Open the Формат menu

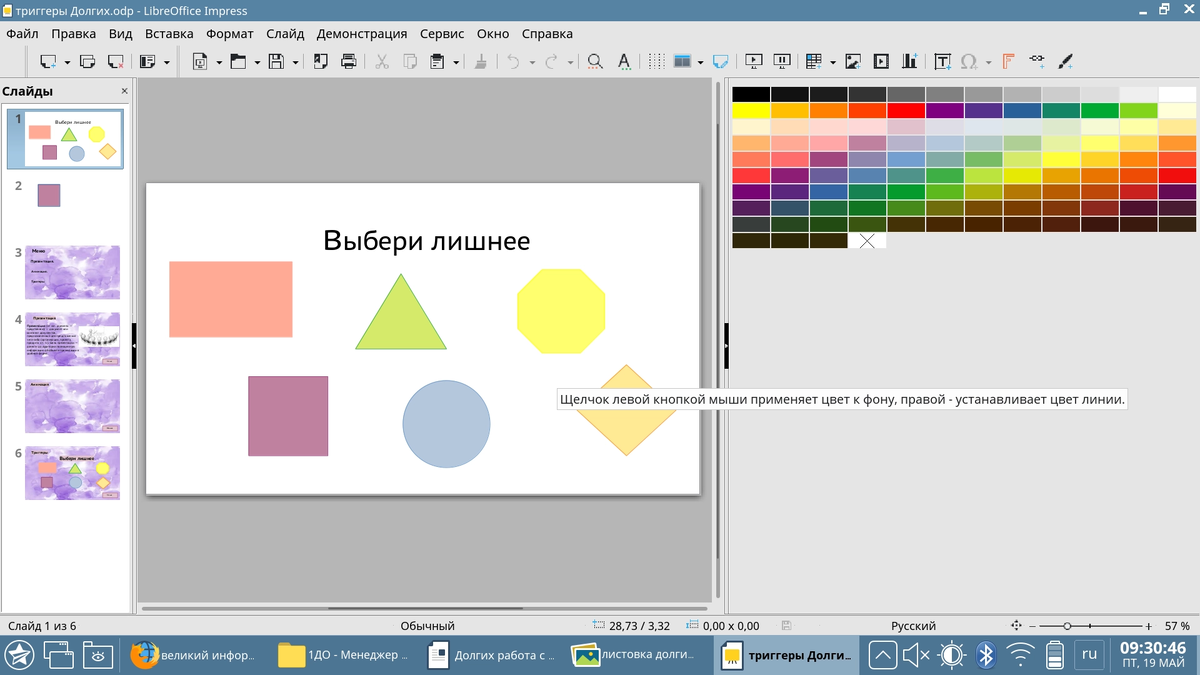click(x=230, y=33)
